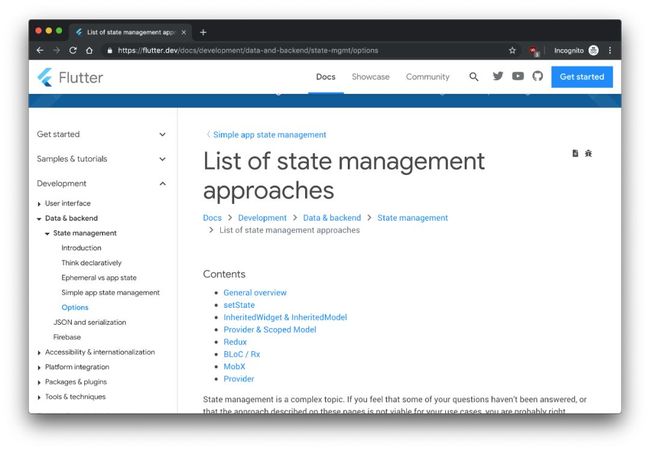Expand Accessibility & internationalization item
Viewport: 650px width, 451px height.
pyautogui.click(x=39, y=353)
